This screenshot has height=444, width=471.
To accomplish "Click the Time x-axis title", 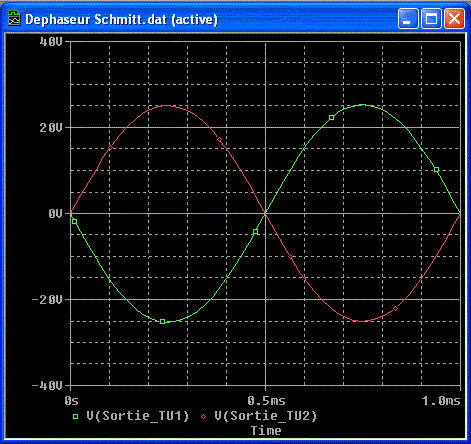I will (x=266, y=430).
